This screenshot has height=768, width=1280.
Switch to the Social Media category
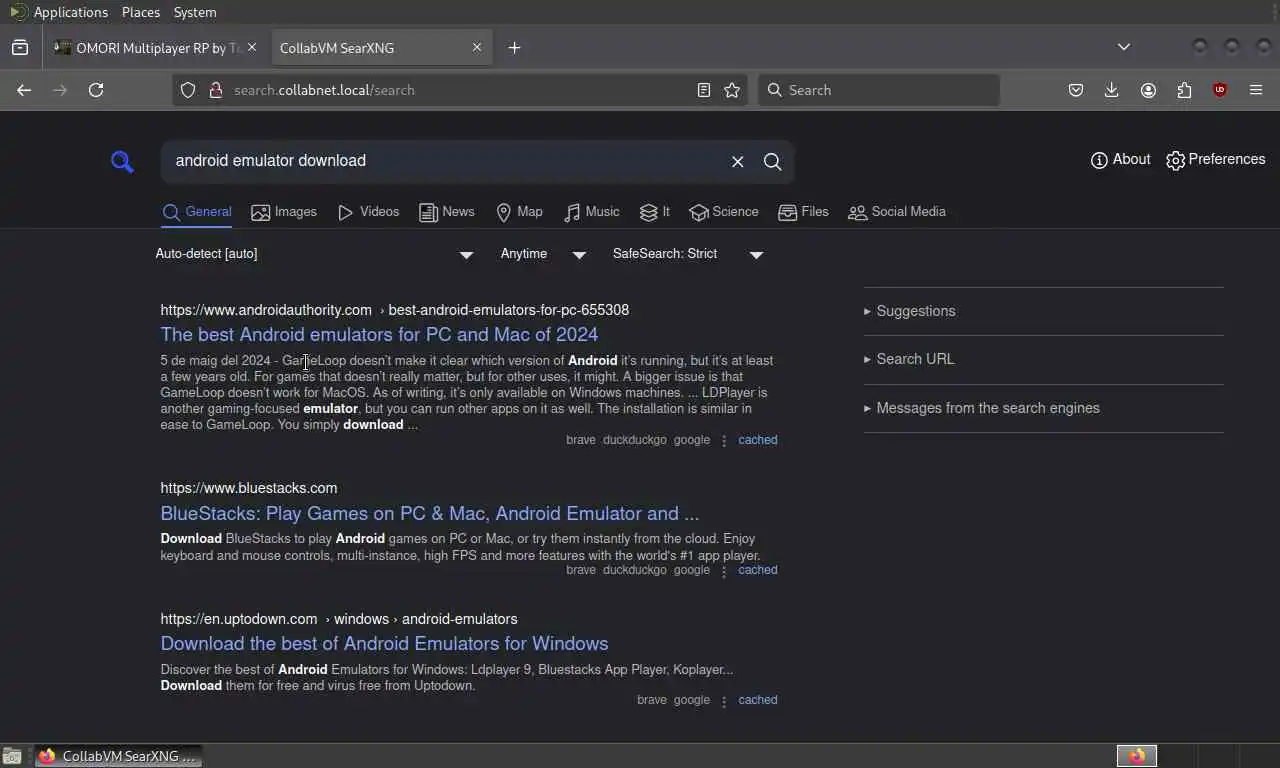897,212
